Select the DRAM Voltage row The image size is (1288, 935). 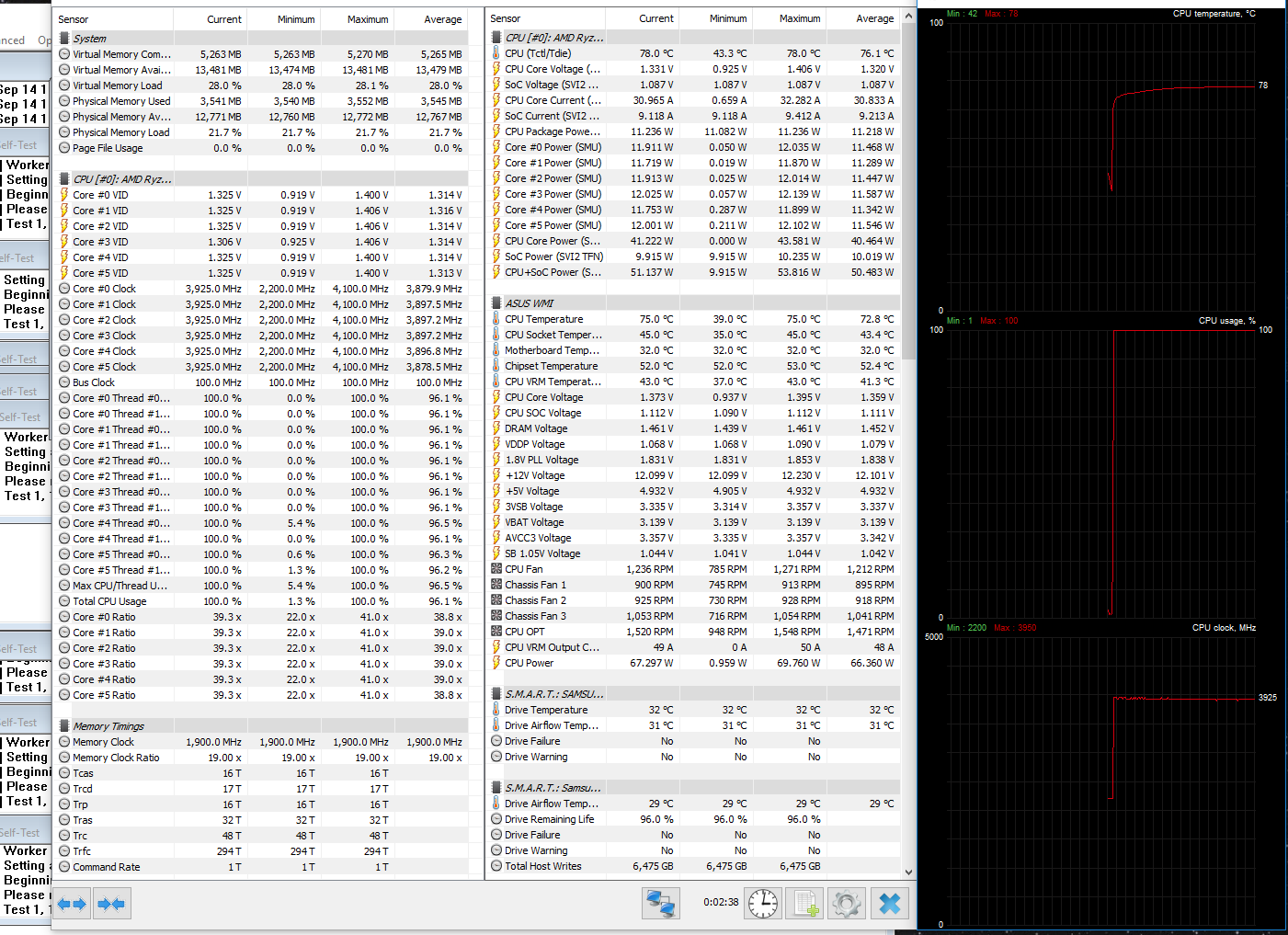pos(692,428)
